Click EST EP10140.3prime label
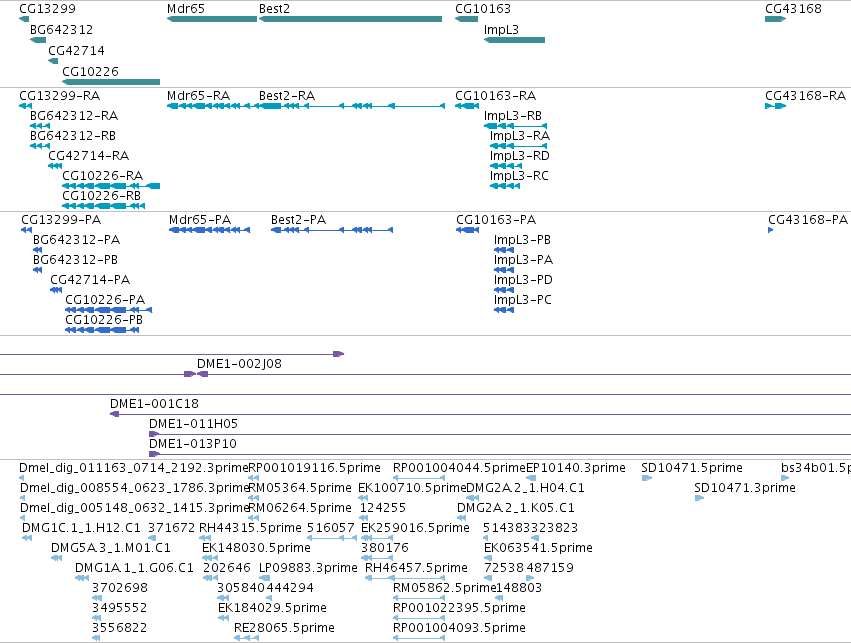The width and height of the screenshot is (851, 643). point(576,468)
